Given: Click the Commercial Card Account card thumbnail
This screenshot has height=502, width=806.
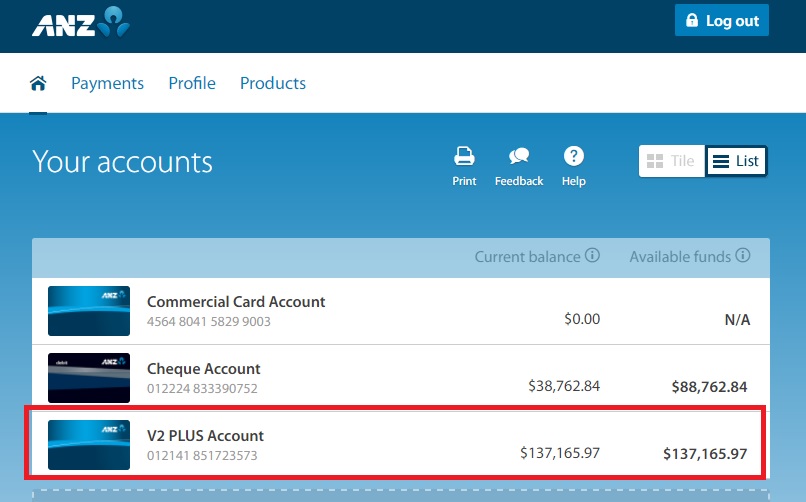Looking at the screenshot, I should pos(89,311).
